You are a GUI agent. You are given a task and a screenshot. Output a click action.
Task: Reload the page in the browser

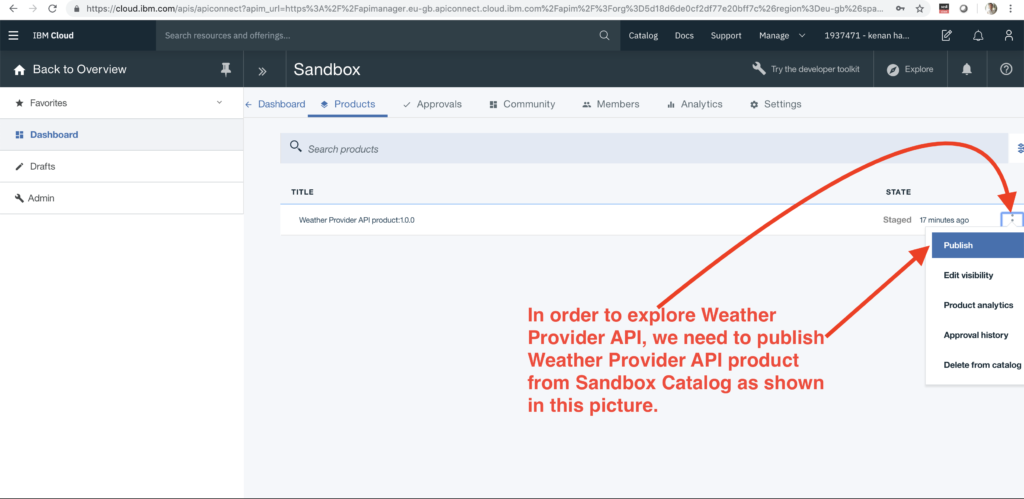point(53,9)
